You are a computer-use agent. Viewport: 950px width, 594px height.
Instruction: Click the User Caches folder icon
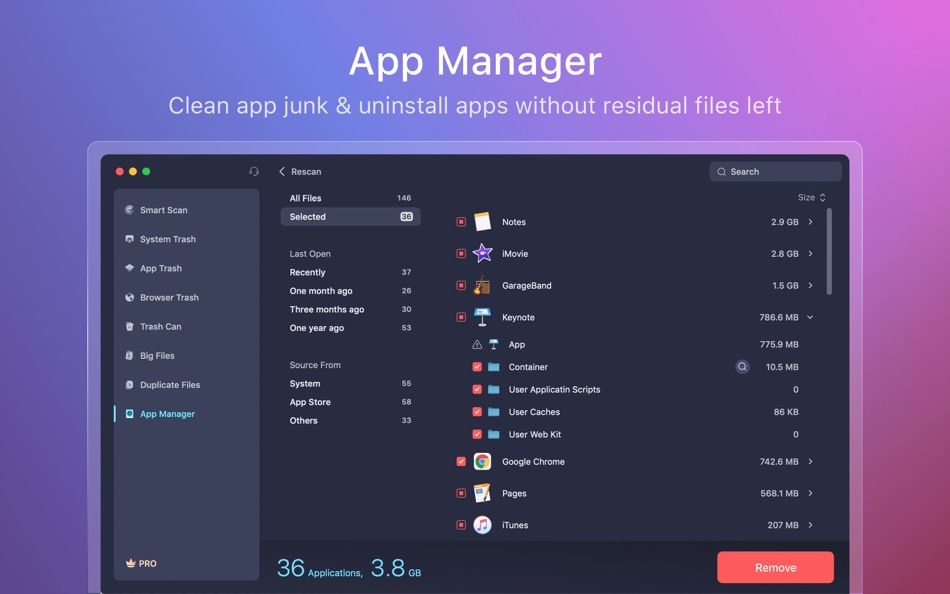[x=494, y=412]
